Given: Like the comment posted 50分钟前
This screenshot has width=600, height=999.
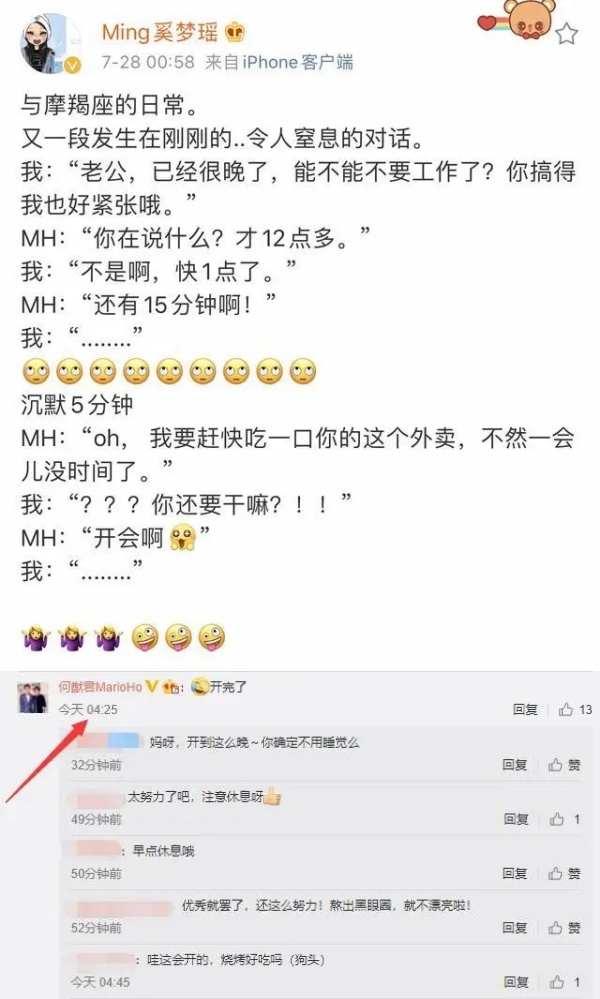Looking at the screenshot, I should coord(564,873).
